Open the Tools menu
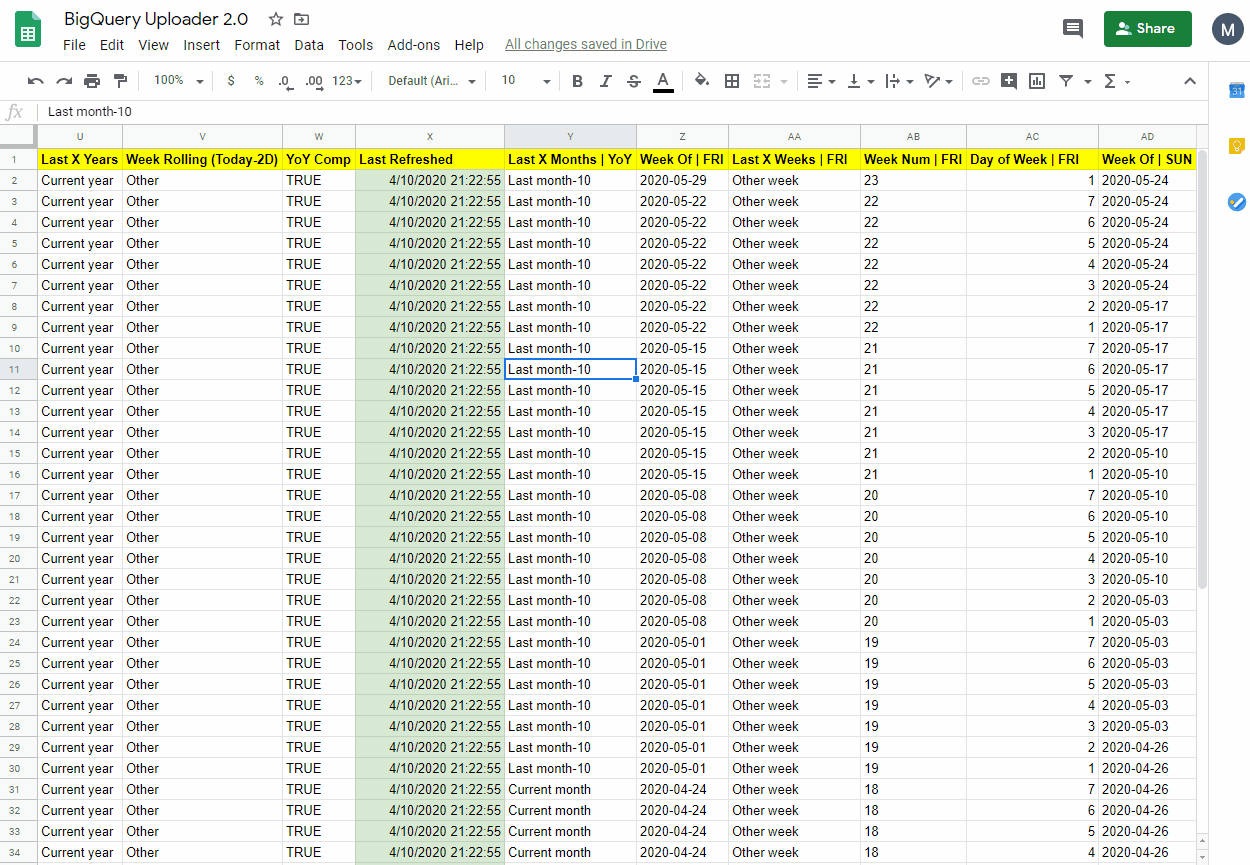 tap(355, 45)
